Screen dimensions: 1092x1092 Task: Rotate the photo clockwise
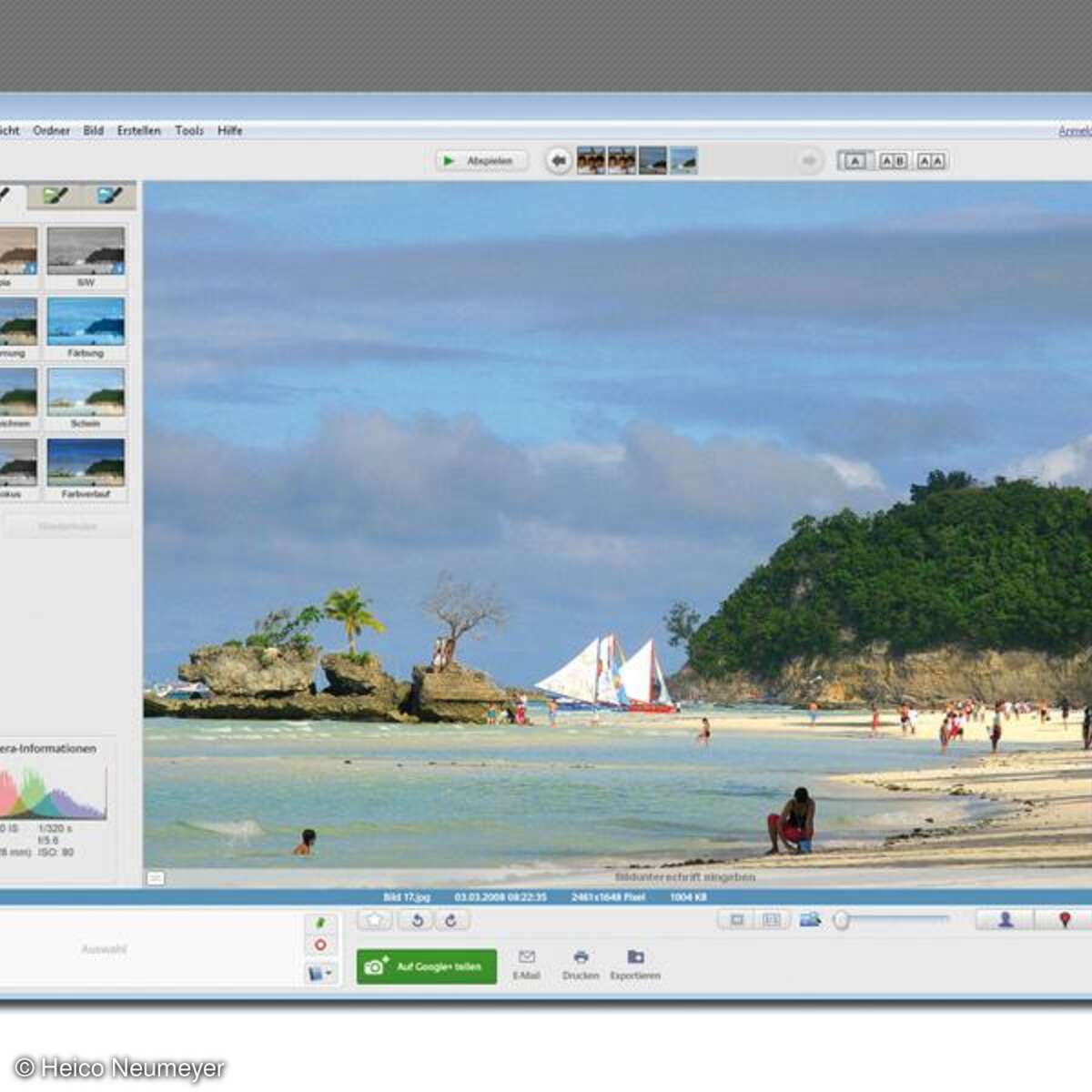click(451, 920)
